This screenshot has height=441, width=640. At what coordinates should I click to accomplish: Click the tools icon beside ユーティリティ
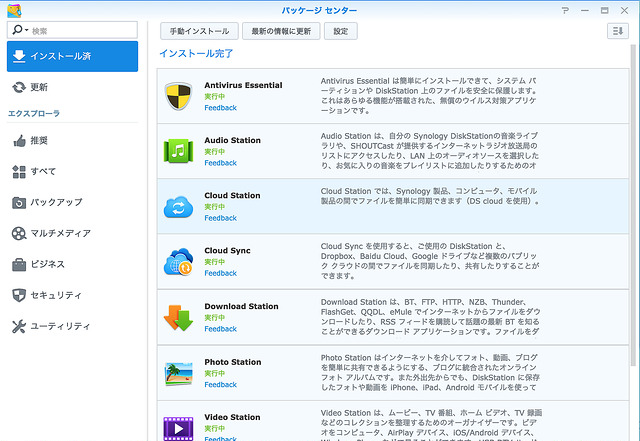19,326
